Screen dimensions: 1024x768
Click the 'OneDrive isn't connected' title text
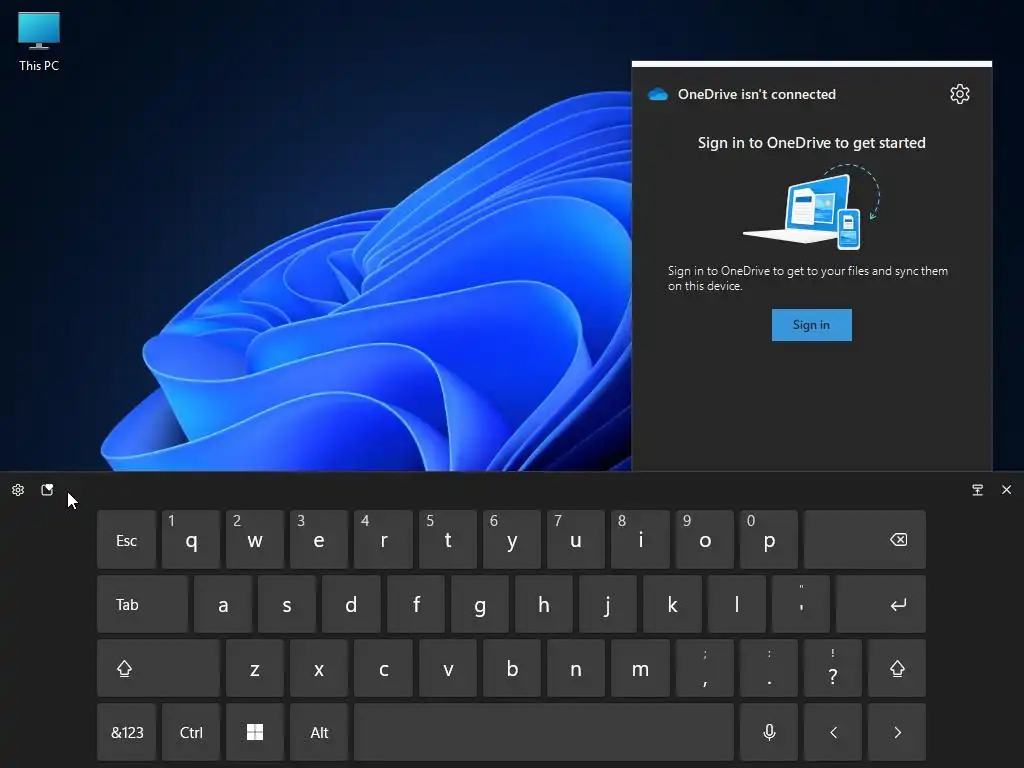(x=757, y=94)
